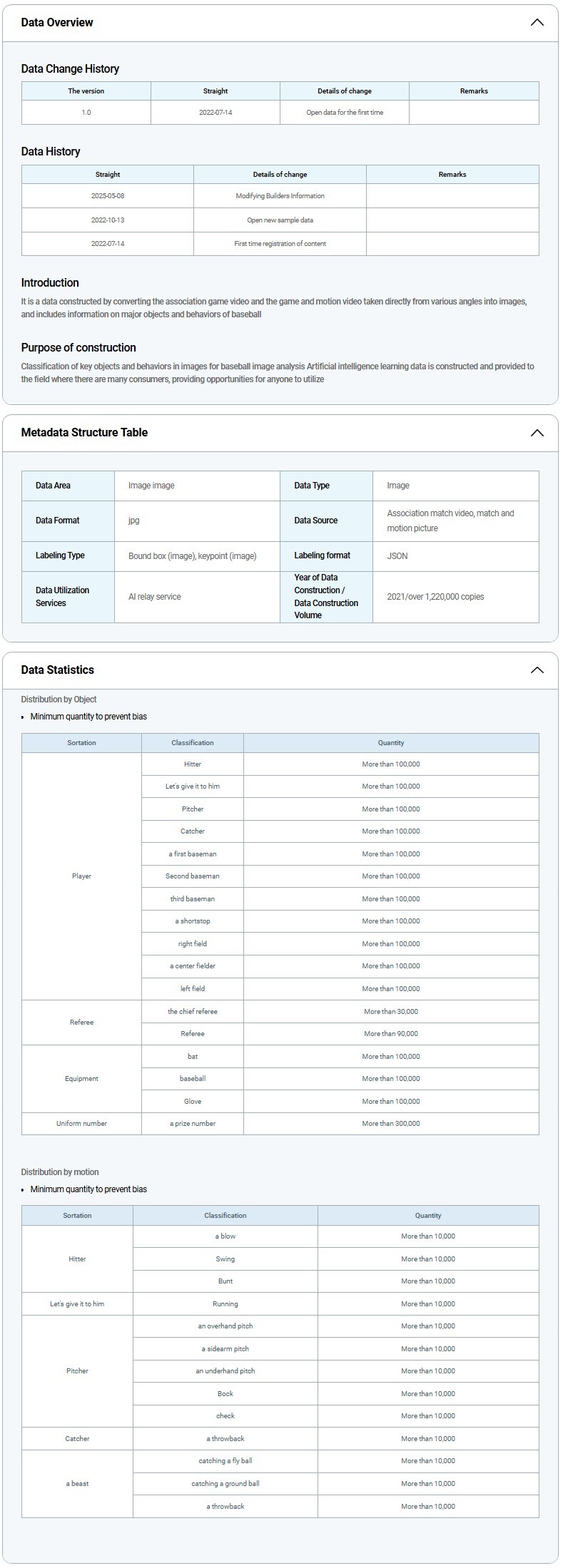
Task: Click the 'Open new sample data' row
Action: coord(280,220)
